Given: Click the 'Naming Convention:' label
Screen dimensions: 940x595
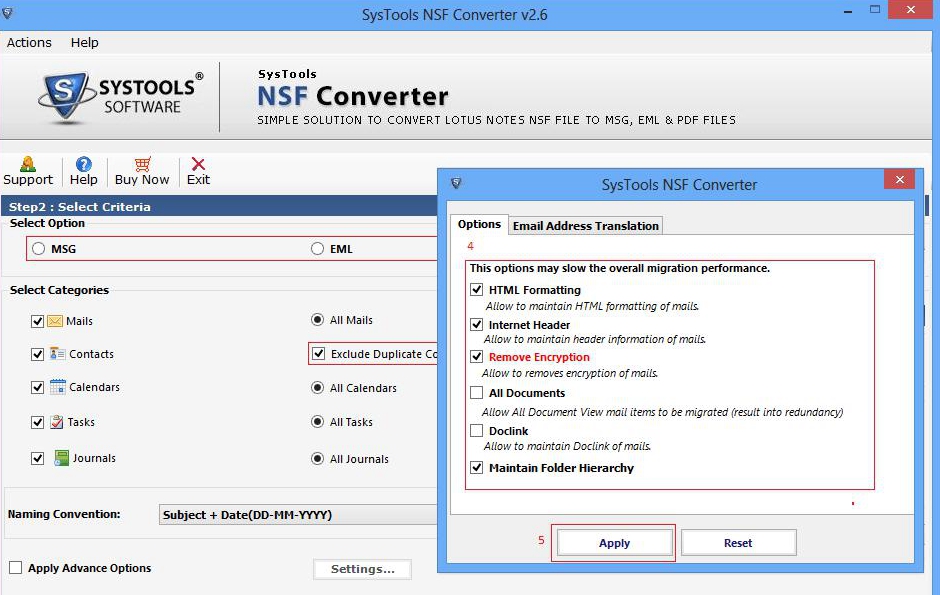Looking at the screenshot, I should (x=64, y=514).
